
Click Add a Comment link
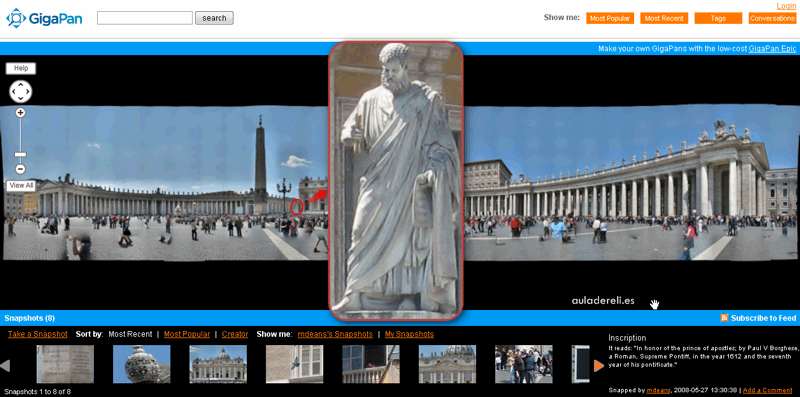click(x=768, y=390)
